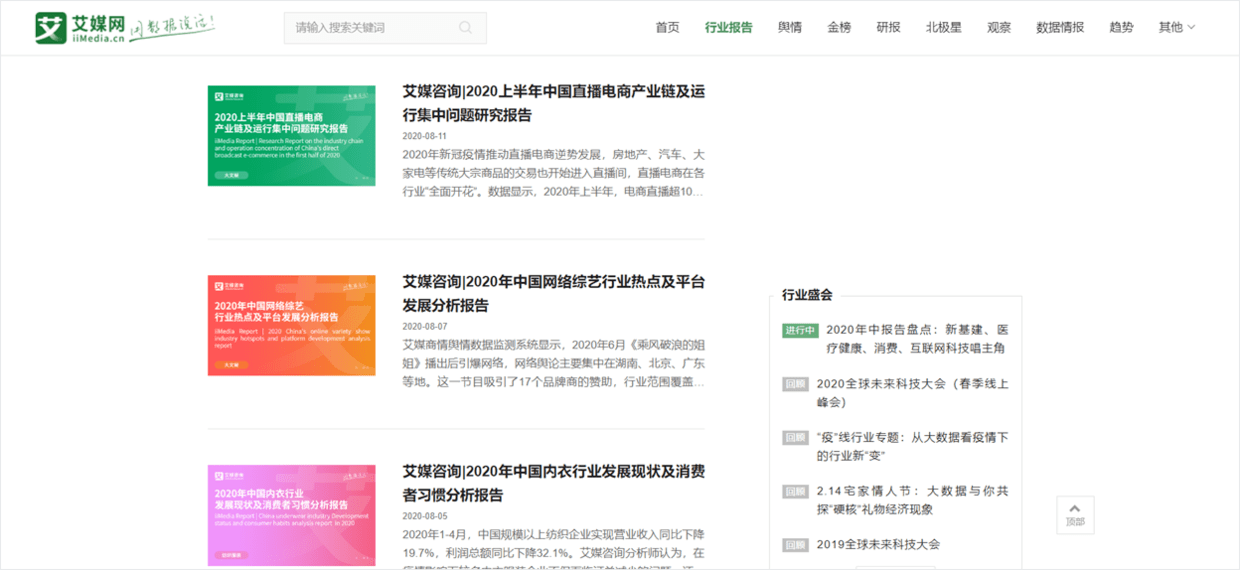The height and width of the screenshot is (570, 1240).
Task: Click the date 2020-08-07
Action: coord(425,326)
